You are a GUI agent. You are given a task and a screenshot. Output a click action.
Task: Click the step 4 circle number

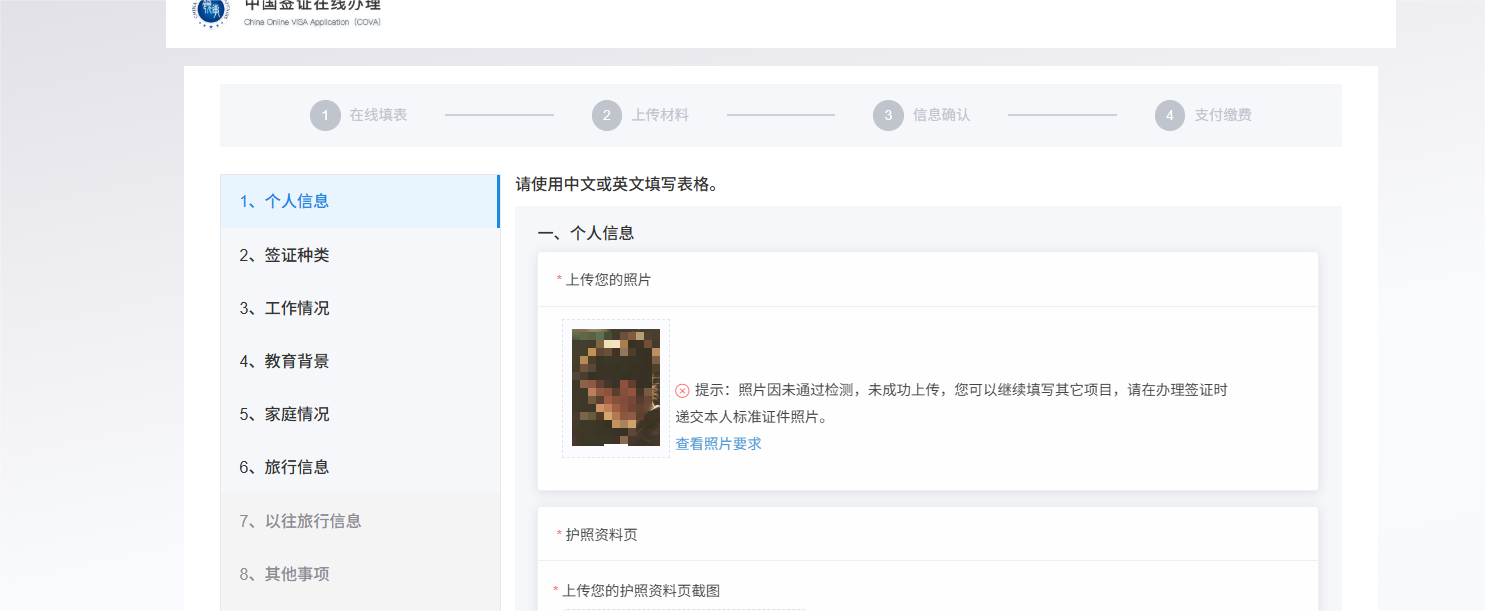[x=1170, y=116]
